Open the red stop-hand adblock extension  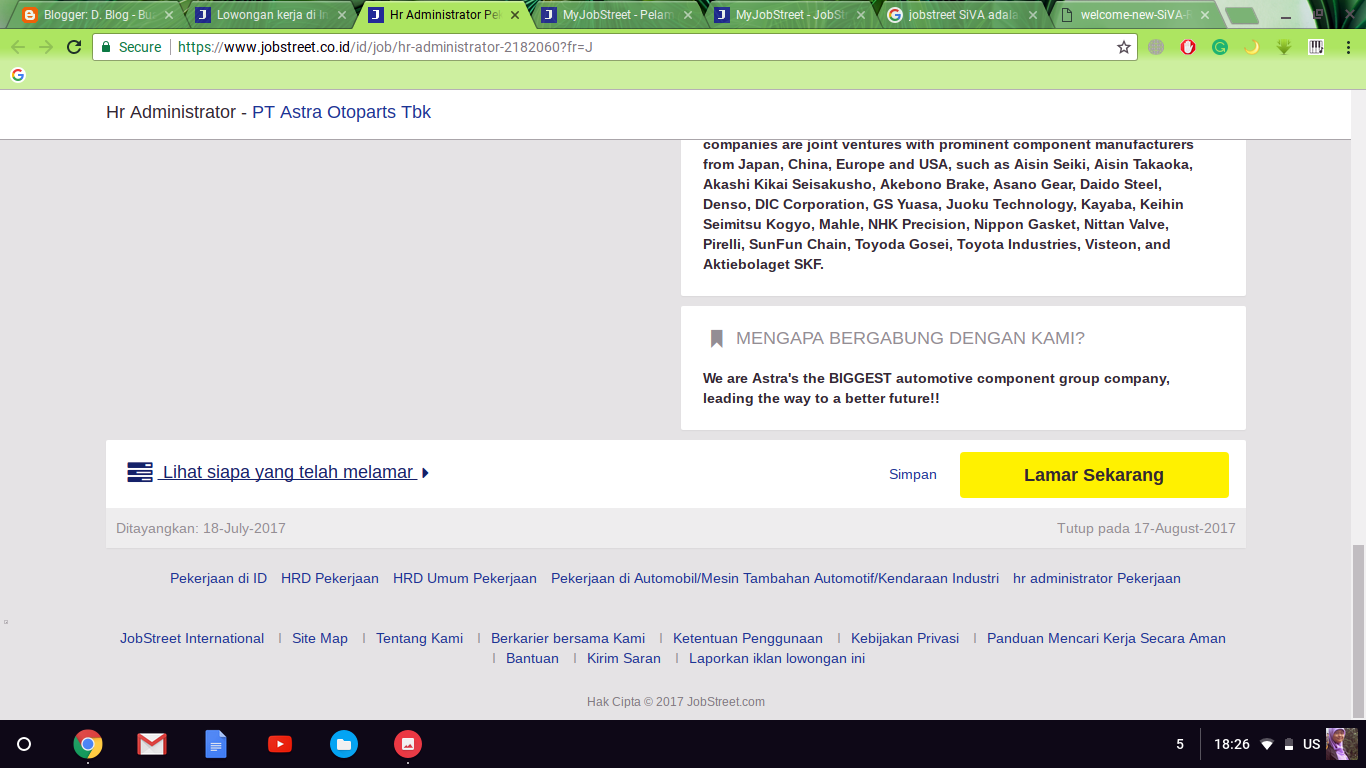coord(1188,47)
